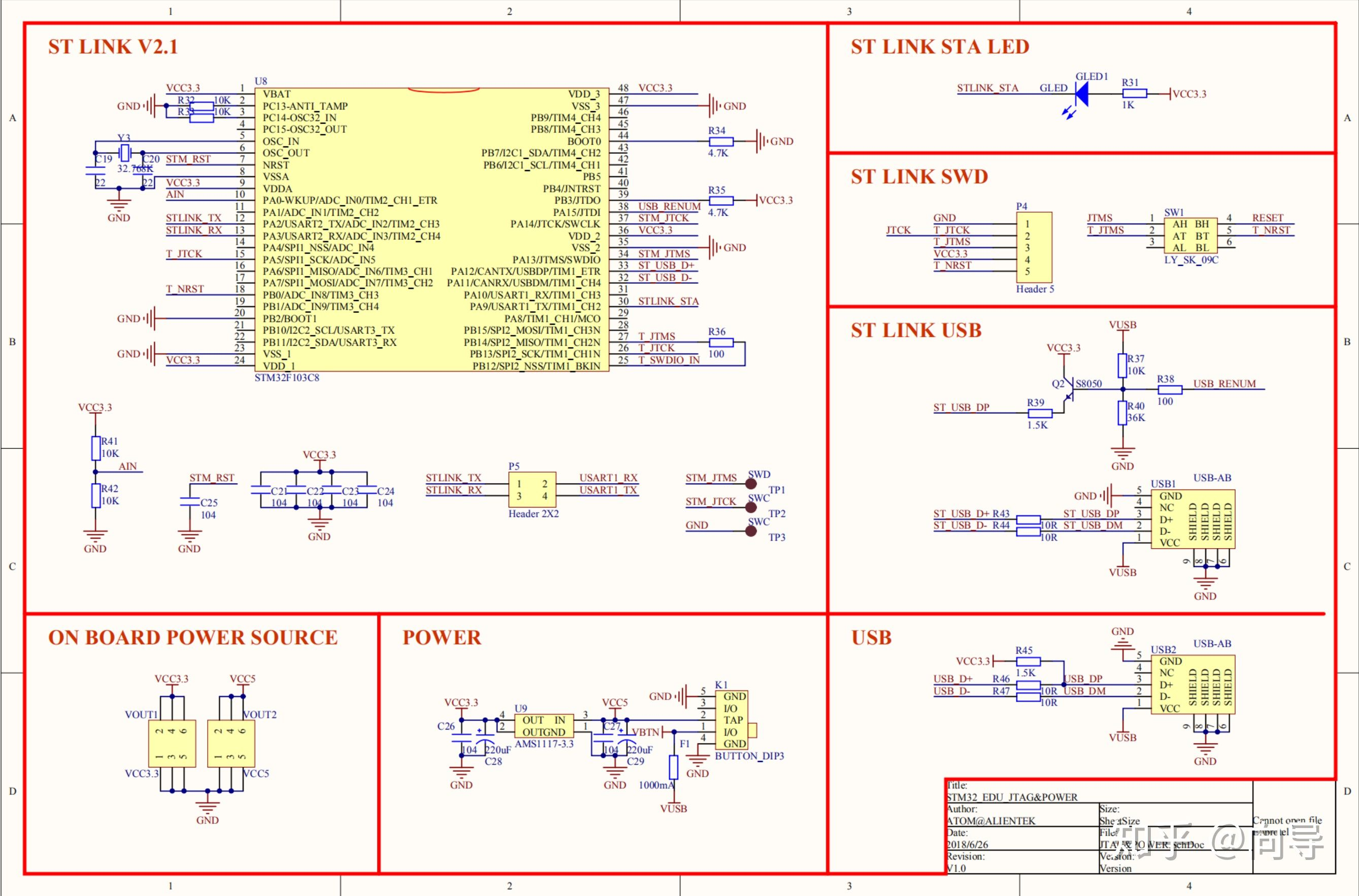
Task: Click the "STM32F103C8" part label
Action: coord(287,378)
